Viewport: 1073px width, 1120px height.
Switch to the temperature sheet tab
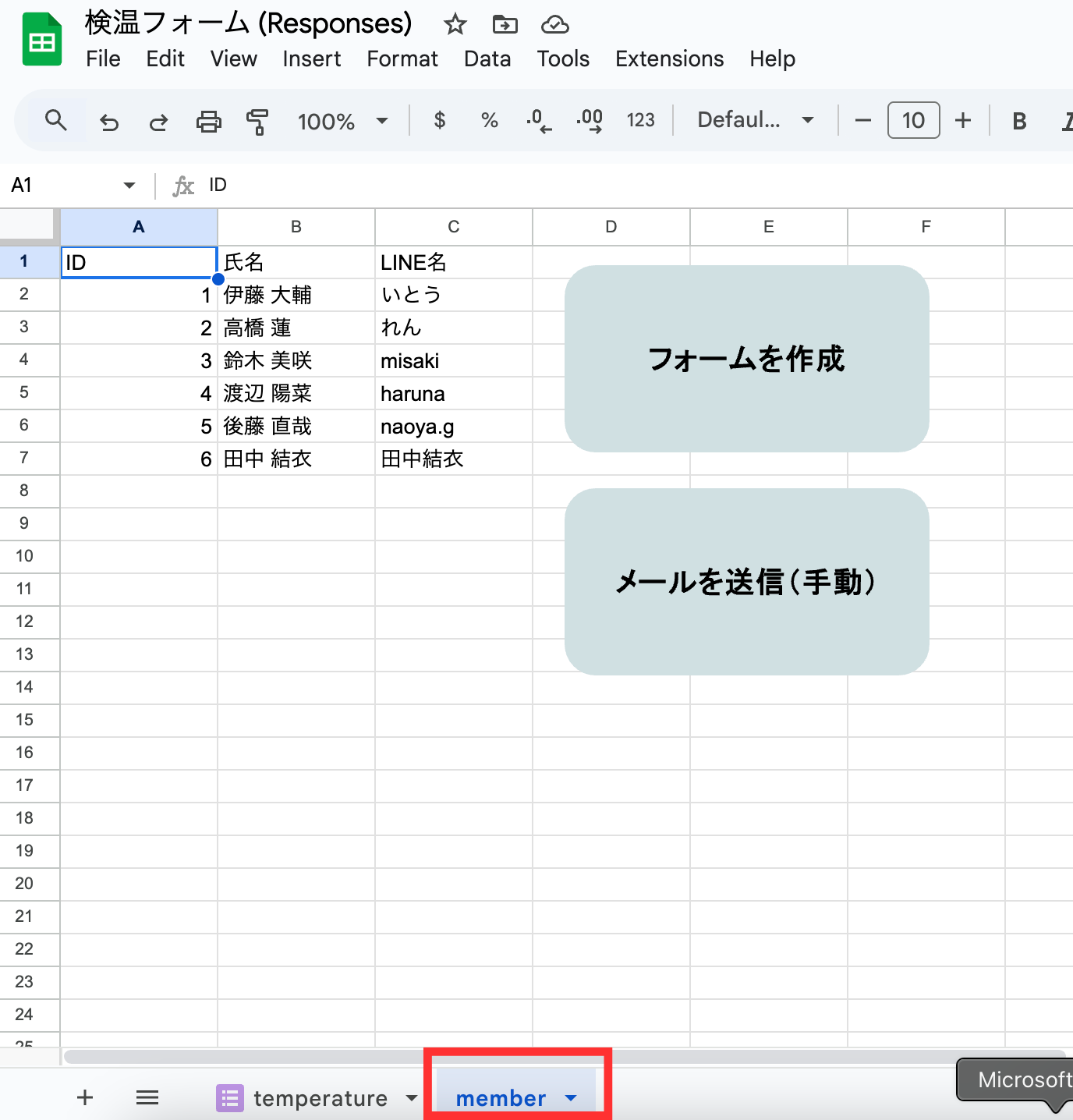[x=320, y=1097]
